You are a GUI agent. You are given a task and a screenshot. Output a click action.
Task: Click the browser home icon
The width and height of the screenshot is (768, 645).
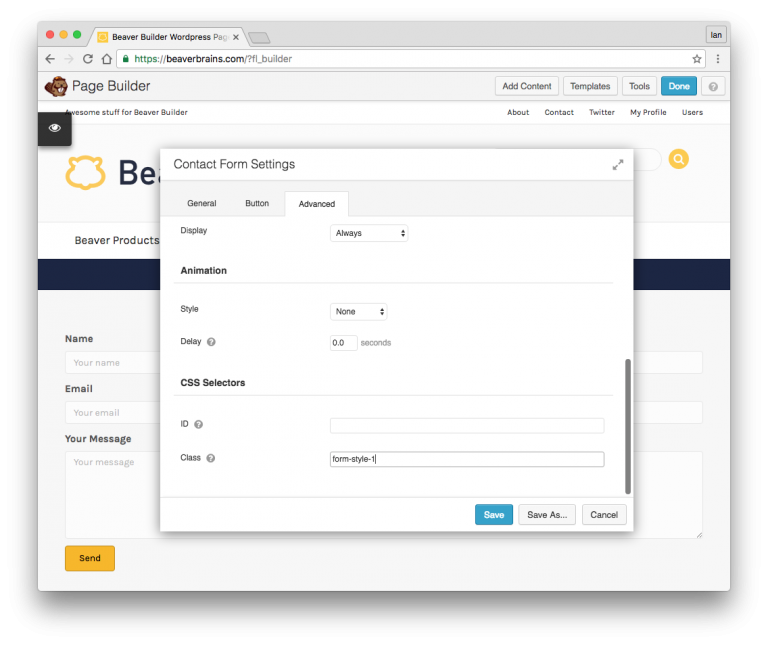pyautogui.click(x=106, y=59)
